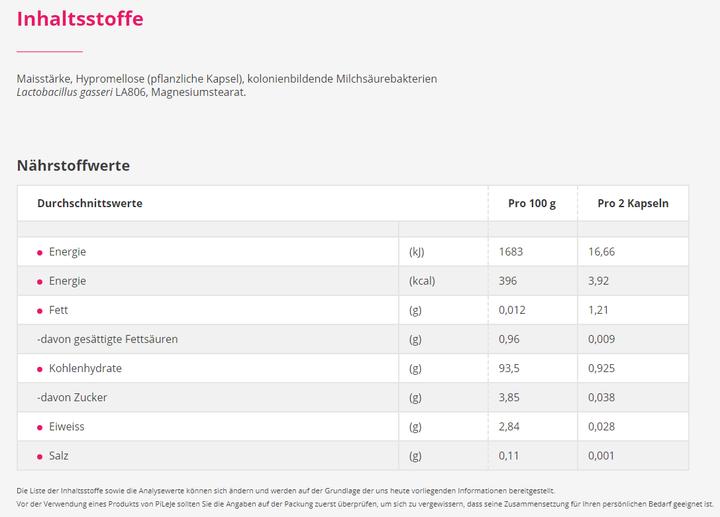Click the Lactobacillus gasseri italic text

point(65,92)
